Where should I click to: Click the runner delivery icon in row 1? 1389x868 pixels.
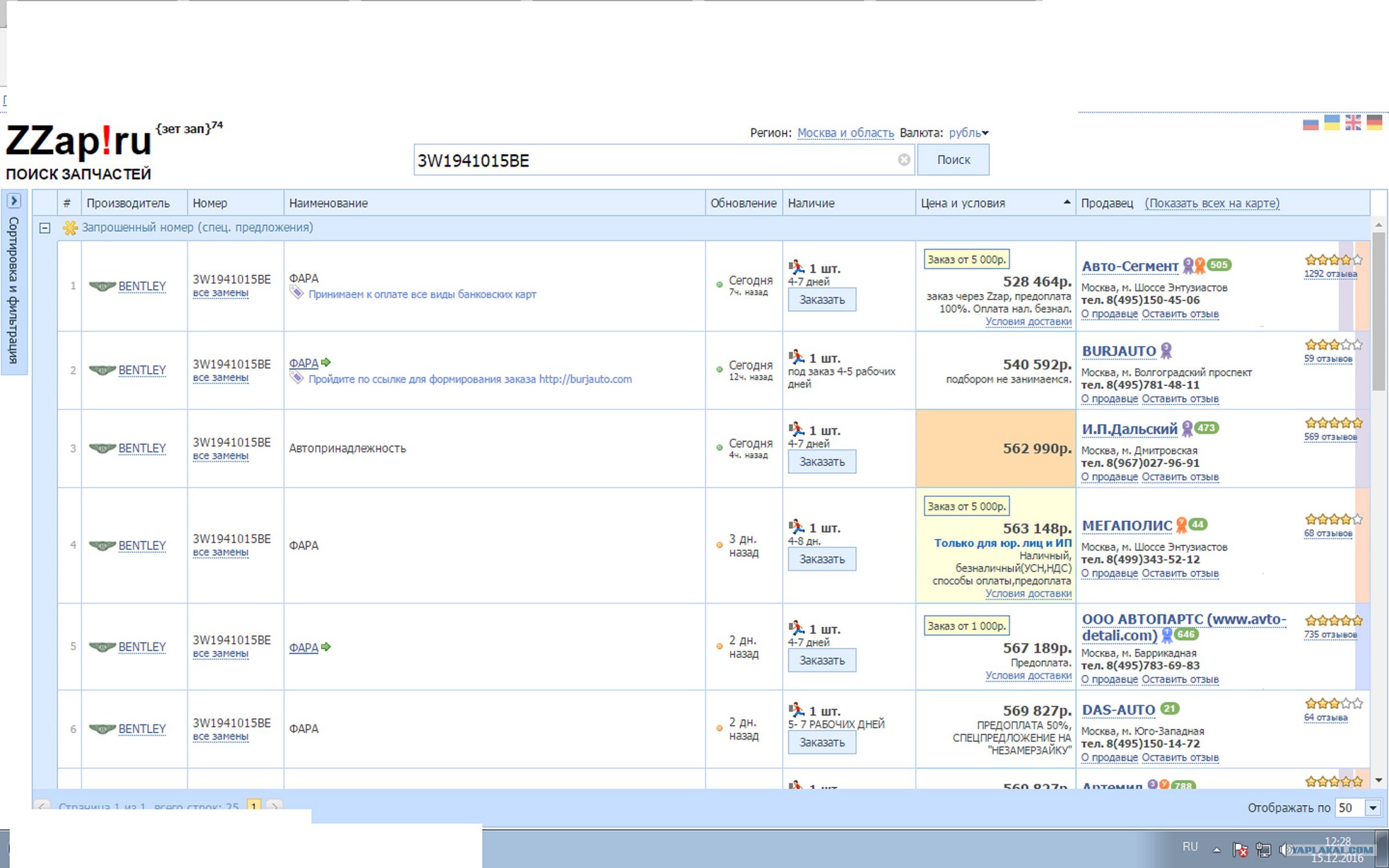(x=796, y=266)
